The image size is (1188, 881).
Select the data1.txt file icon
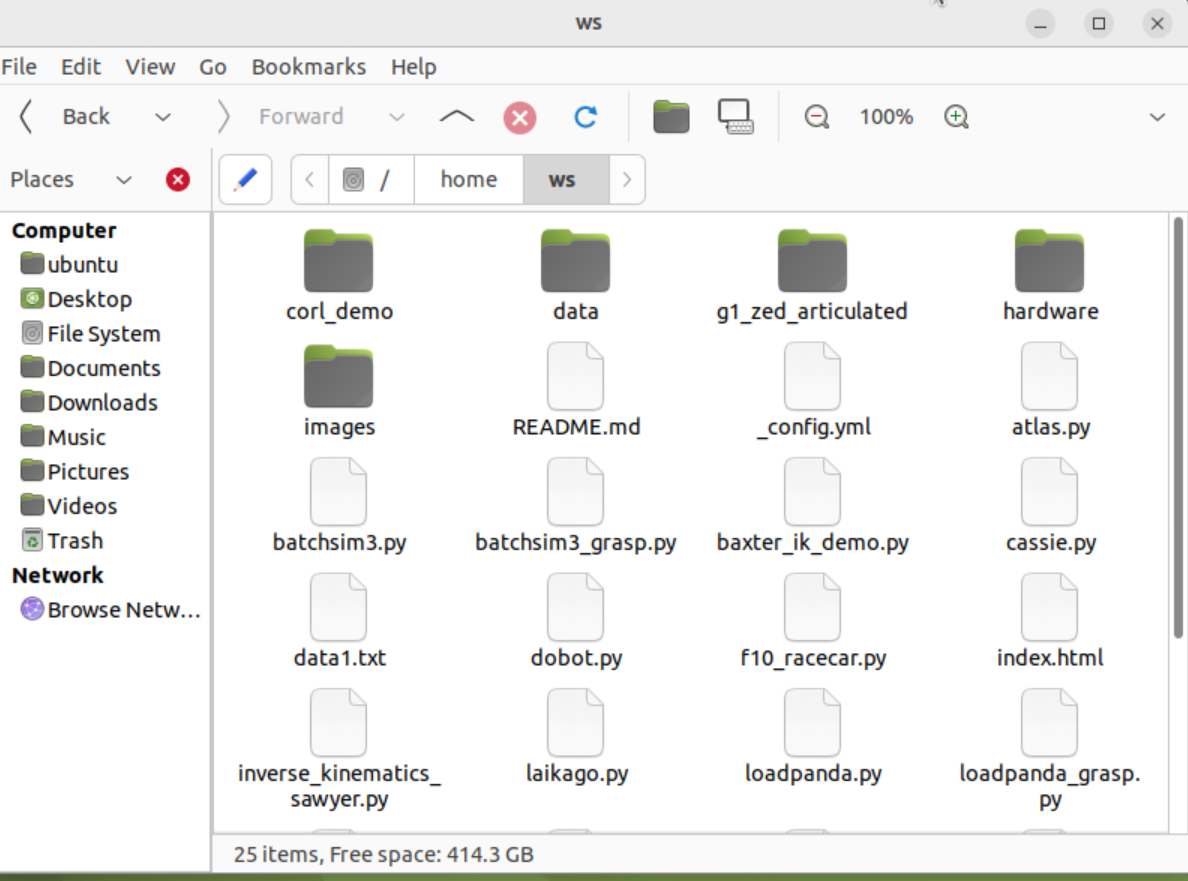click(x=339, y=608)
